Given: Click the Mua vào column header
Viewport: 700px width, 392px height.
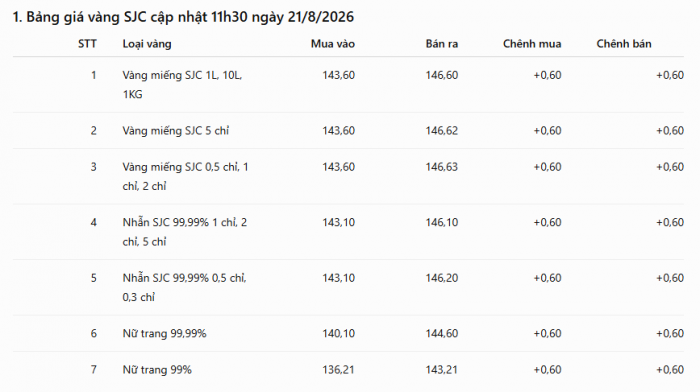Looking at the screenshot, I should pos(333,44).
